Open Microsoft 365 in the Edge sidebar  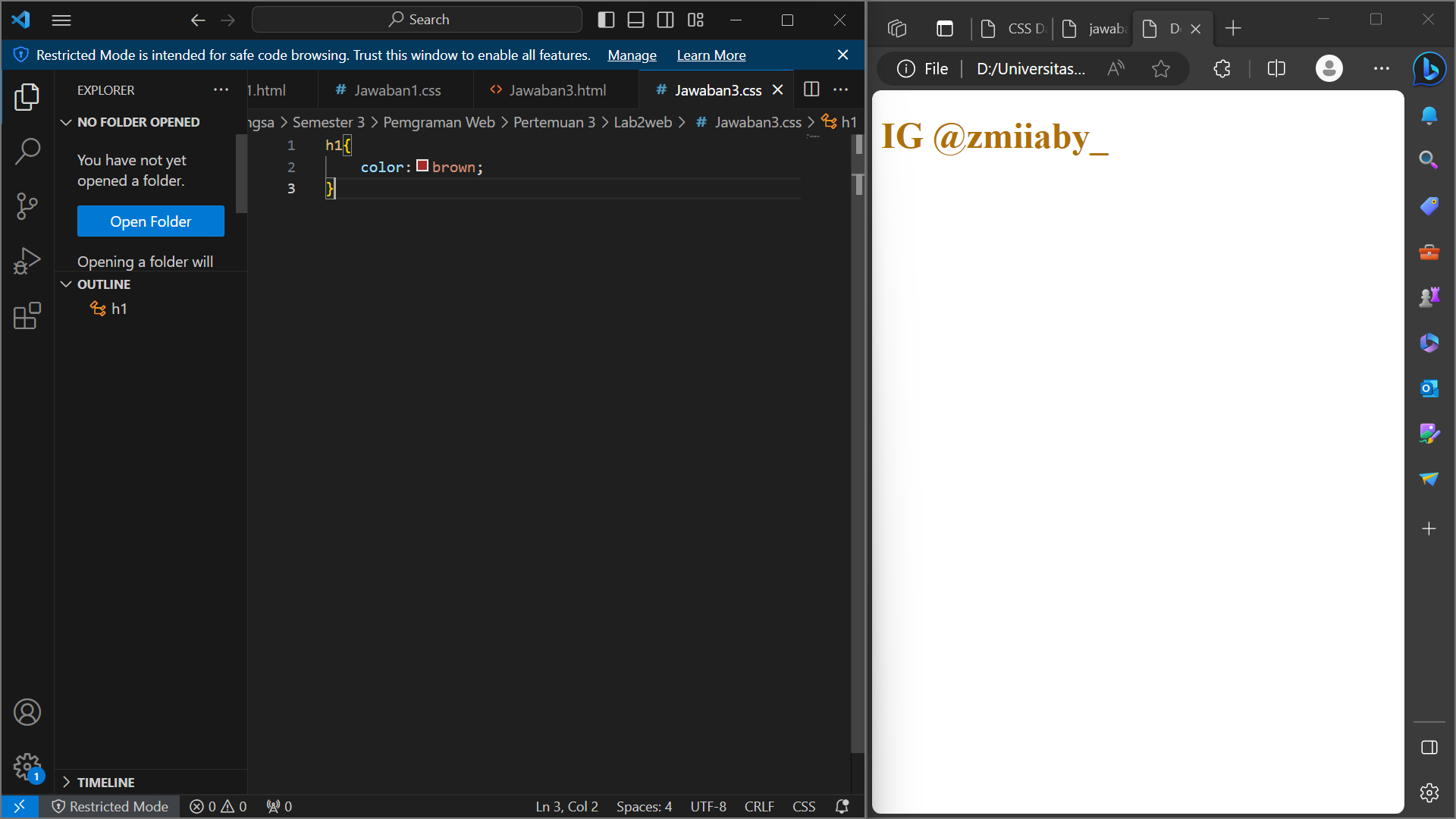click(x=1429, y=343)
